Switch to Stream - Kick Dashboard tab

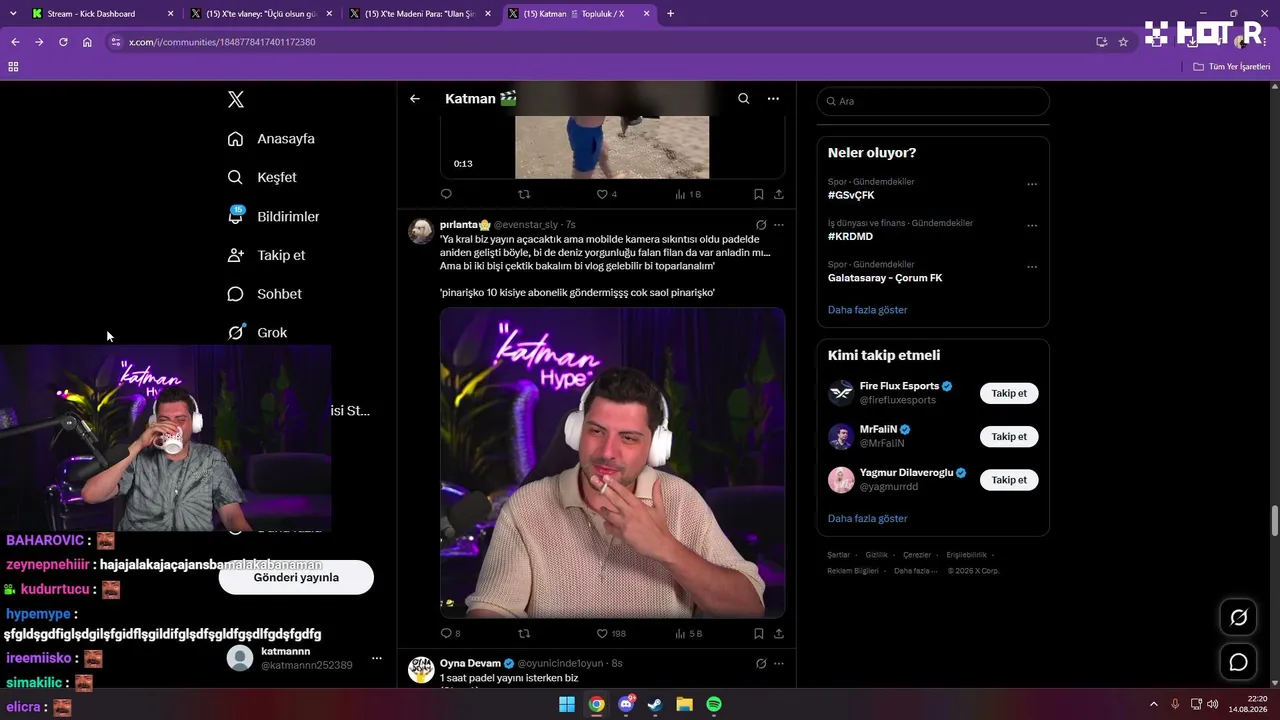104,14
